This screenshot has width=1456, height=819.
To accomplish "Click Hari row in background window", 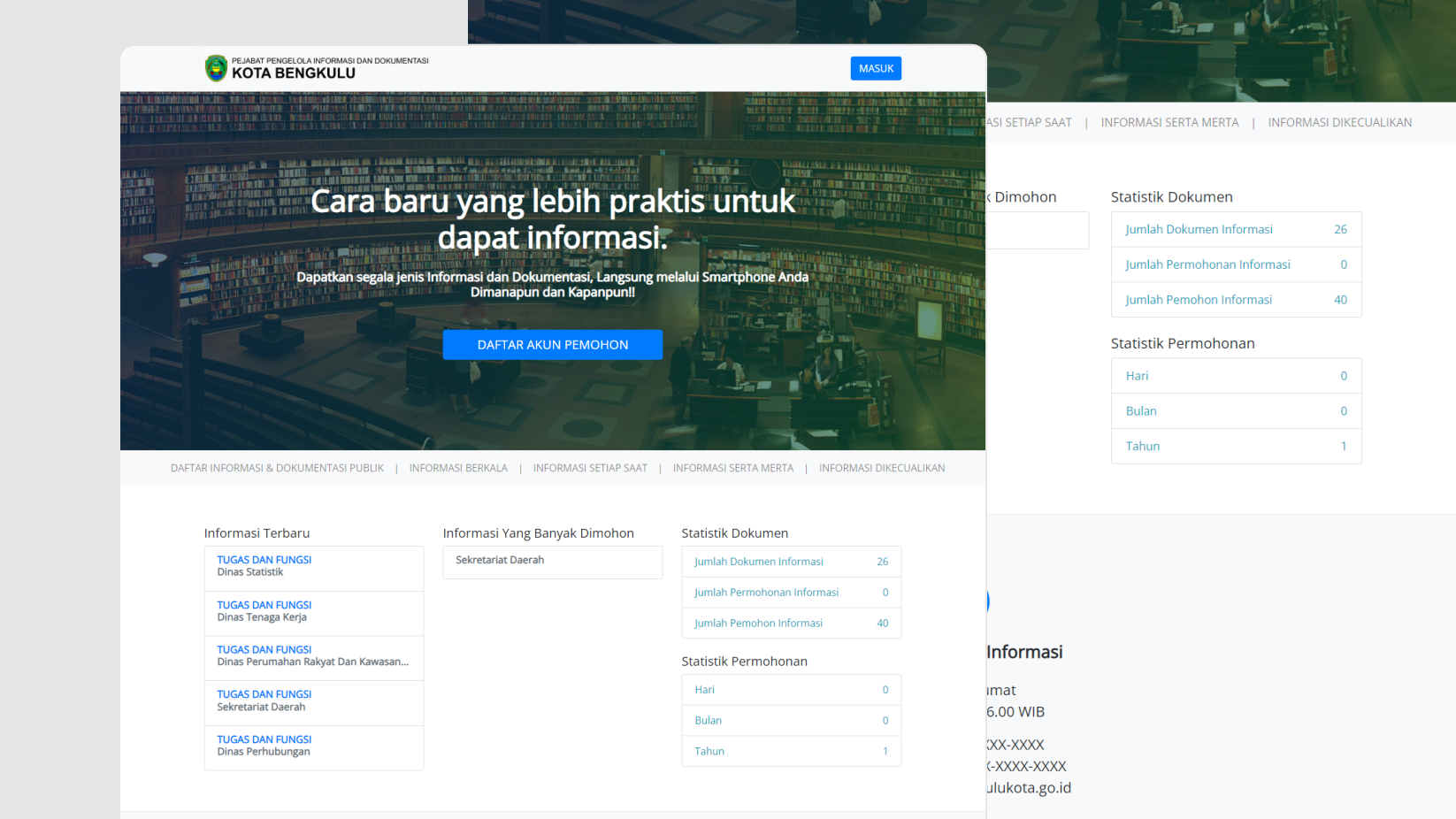I will tap(1237, 376).
